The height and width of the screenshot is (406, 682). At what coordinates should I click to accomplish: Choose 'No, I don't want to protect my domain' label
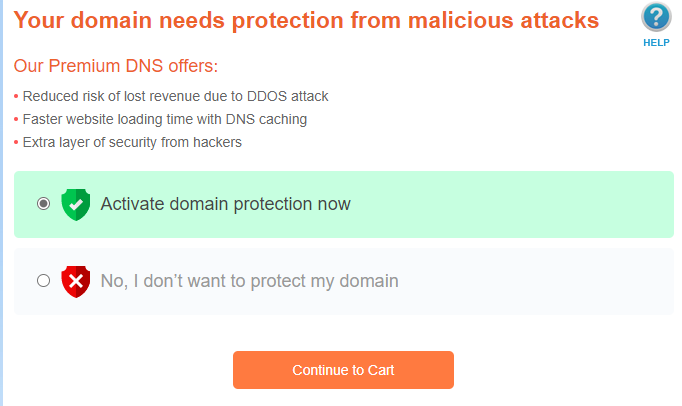coord(249,281)
